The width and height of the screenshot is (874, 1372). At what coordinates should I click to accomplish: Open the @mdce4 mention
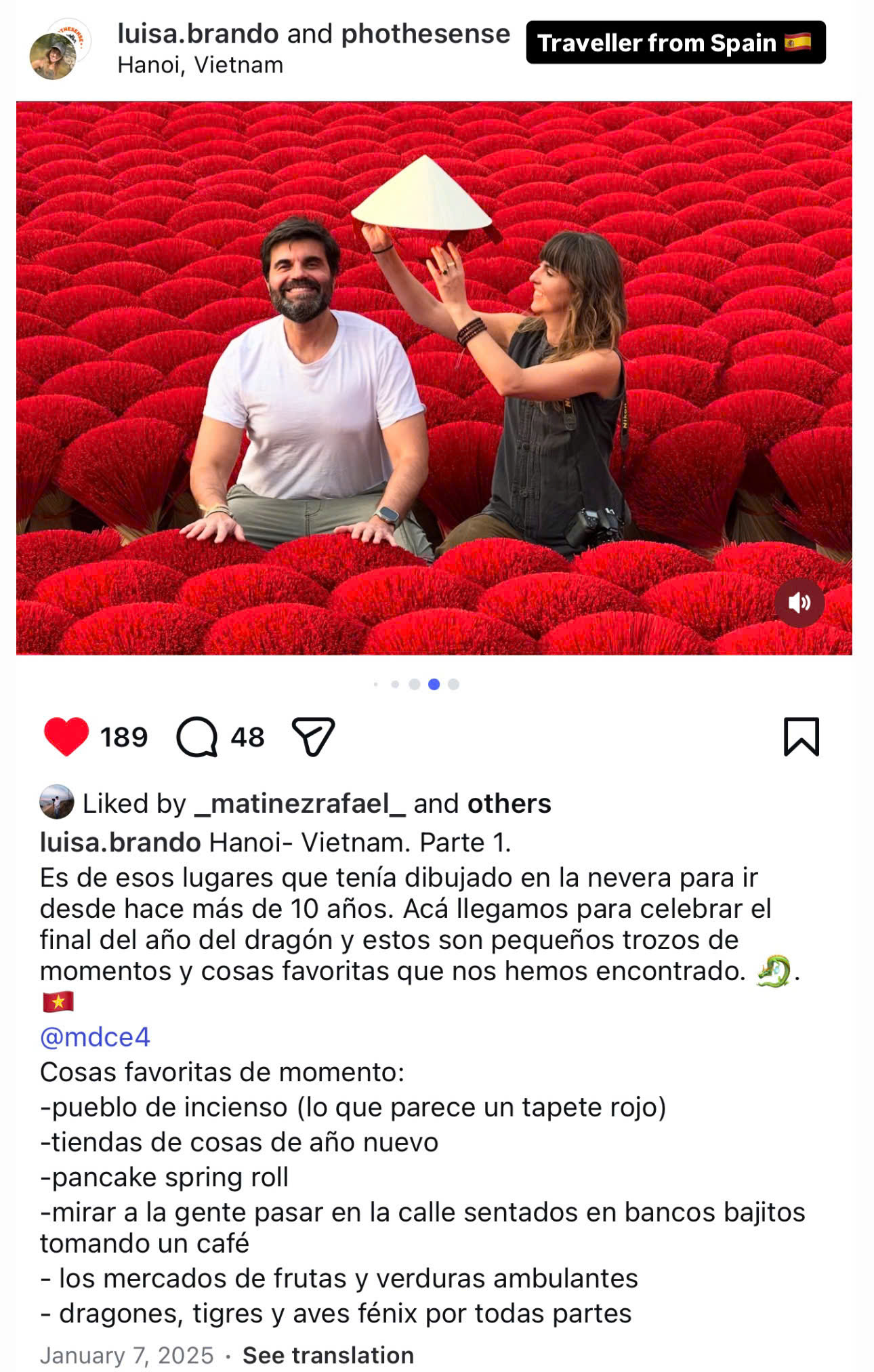pyautogui.click(x=95, y=1037)
